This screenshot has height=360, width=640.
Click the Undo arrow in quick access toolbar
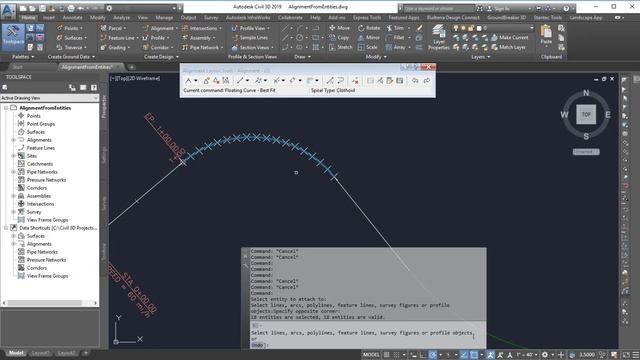point(81,8)
